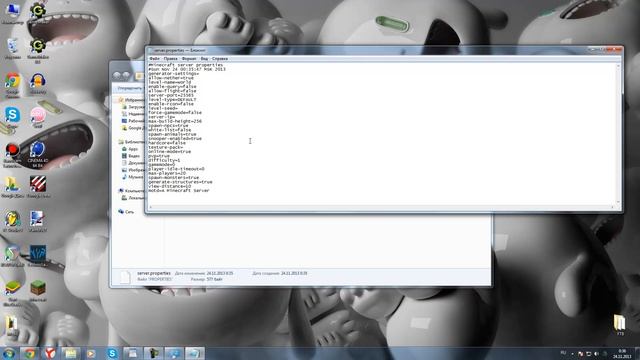The height and width of the screenshot is (360, 640).
Task: Click the RU language indicator in tray
Action: (563, 353)
